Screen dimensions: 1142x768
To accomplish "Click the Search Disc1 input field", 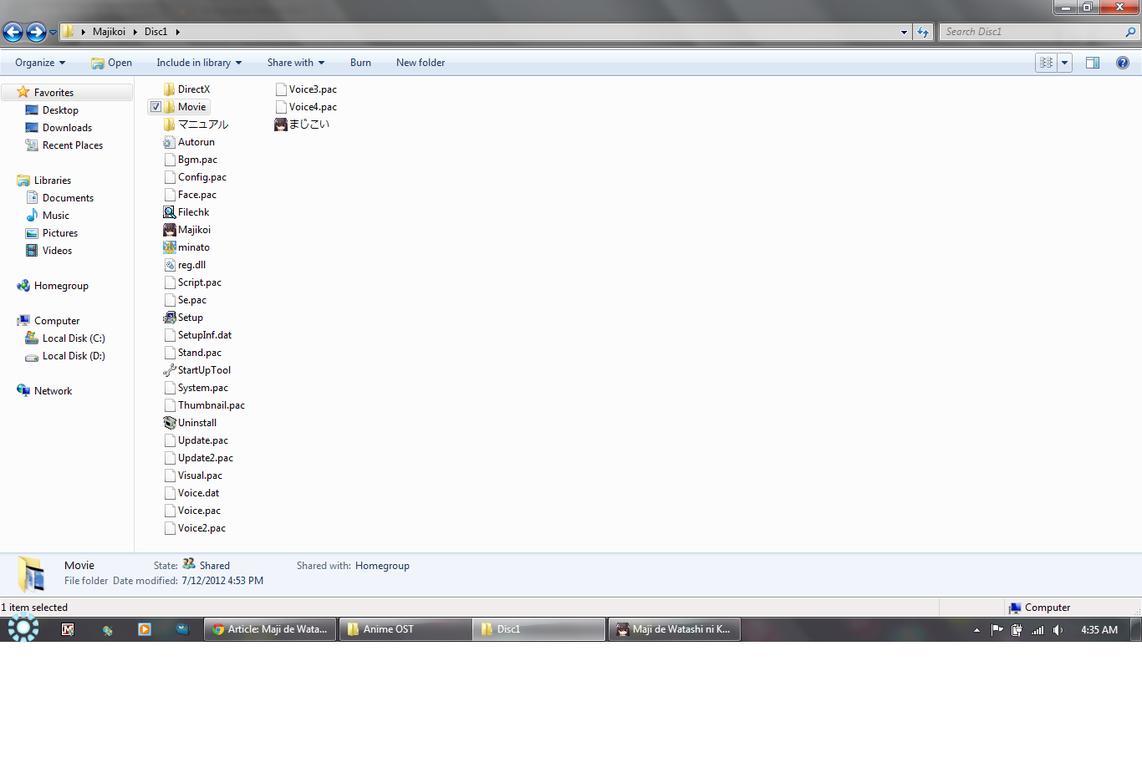I will [x=1030, y=32].
